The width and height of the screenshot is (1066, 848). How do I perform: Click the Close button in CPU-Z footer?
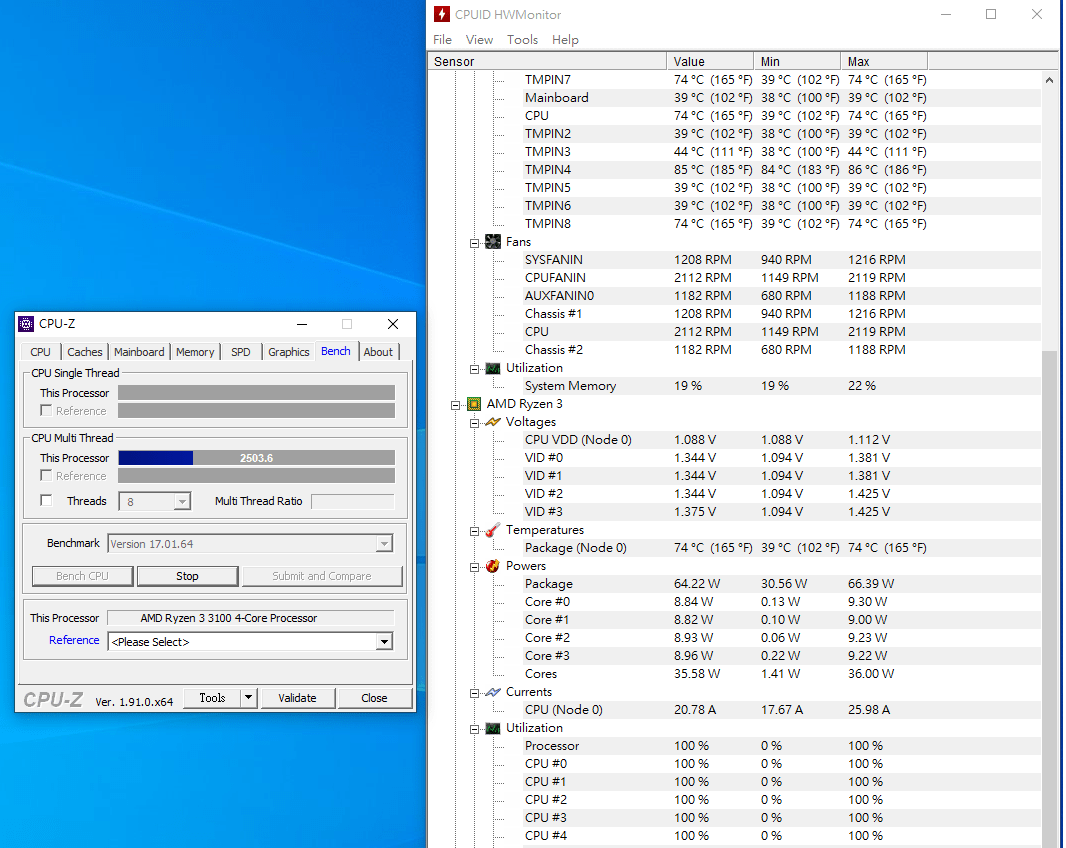tap(375, 698)
